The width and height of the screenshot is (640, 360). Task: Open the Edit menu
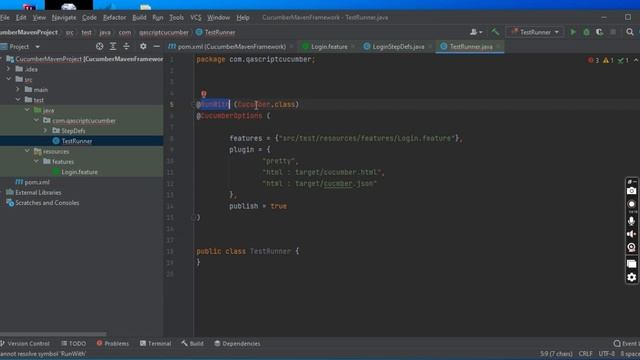pyautogui.click(x=21, y=18)
